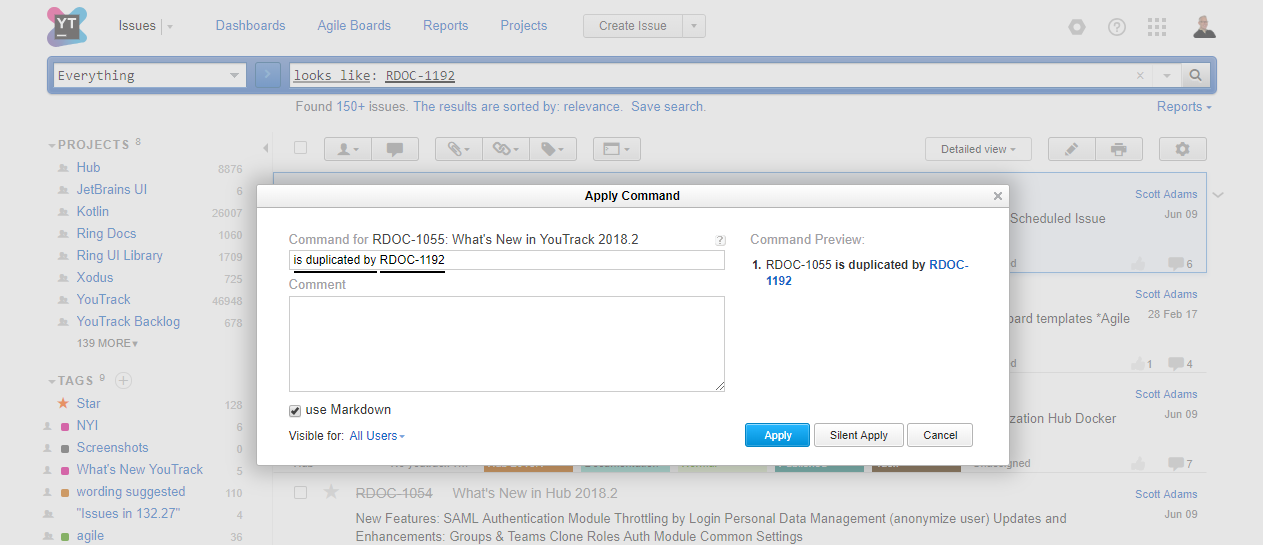Open the services grid icon
Viewport: 1263px width, 545px height.
(x=1157, y=27)
